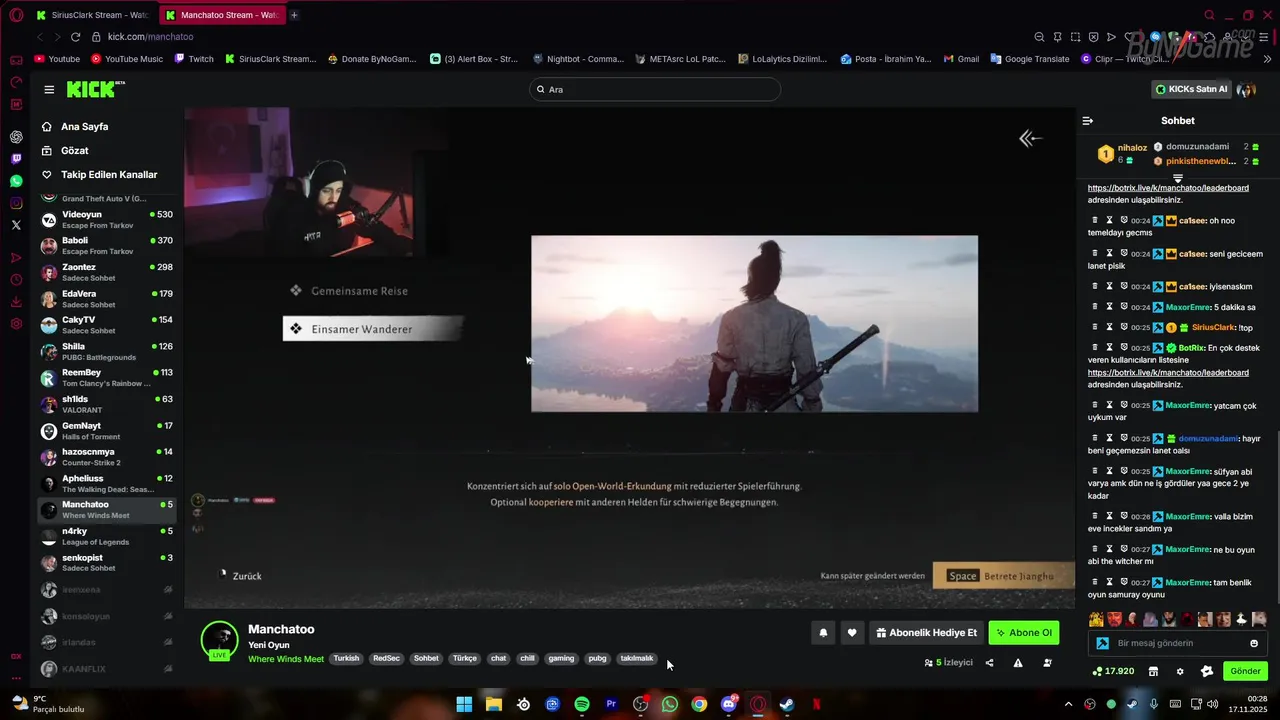Click the Turkish tag

tap(346, 659)
